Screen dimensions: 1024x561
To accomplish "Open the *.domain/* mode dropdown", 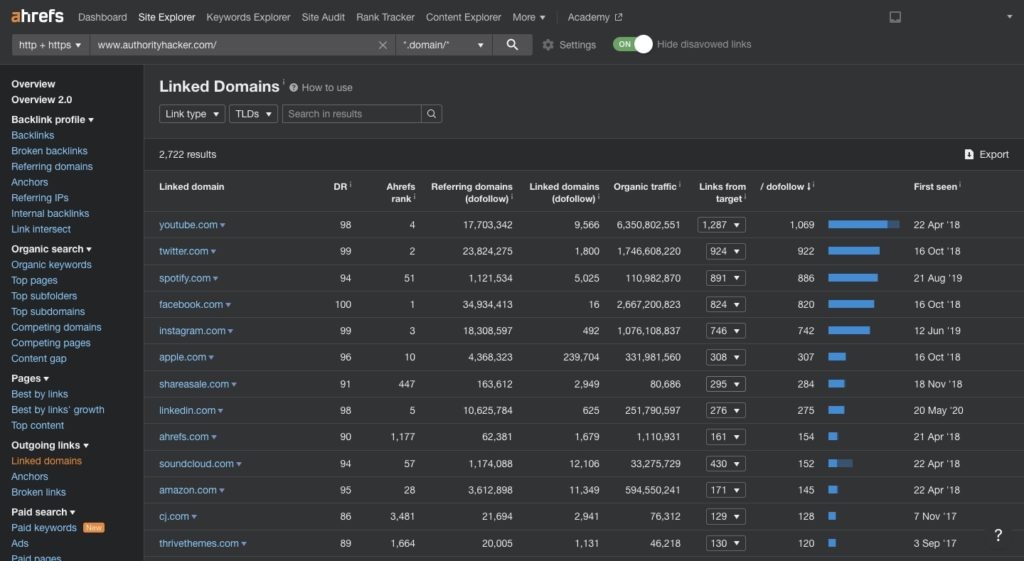I will click(444, 45).
